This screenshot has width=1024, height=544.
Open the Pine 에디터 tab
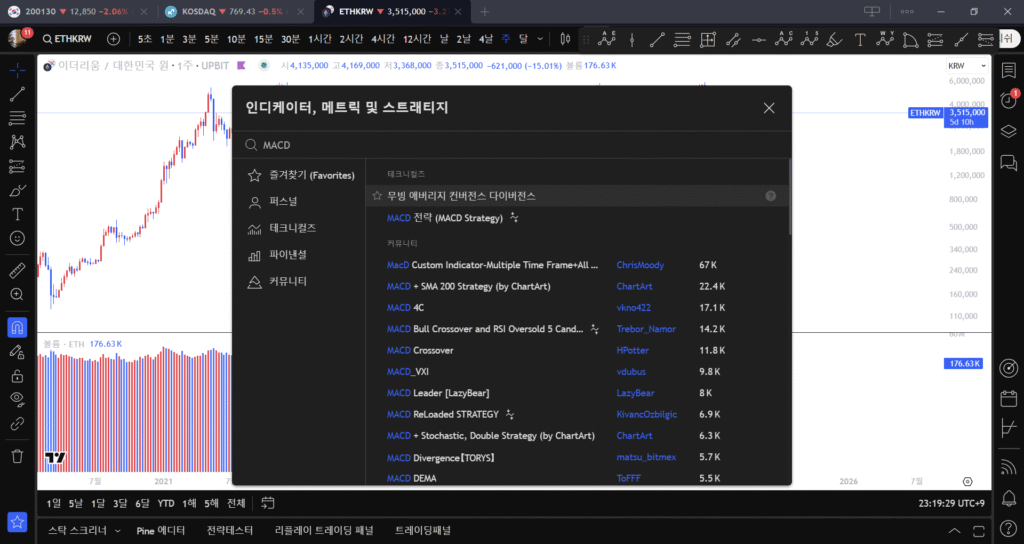[161, 531]
